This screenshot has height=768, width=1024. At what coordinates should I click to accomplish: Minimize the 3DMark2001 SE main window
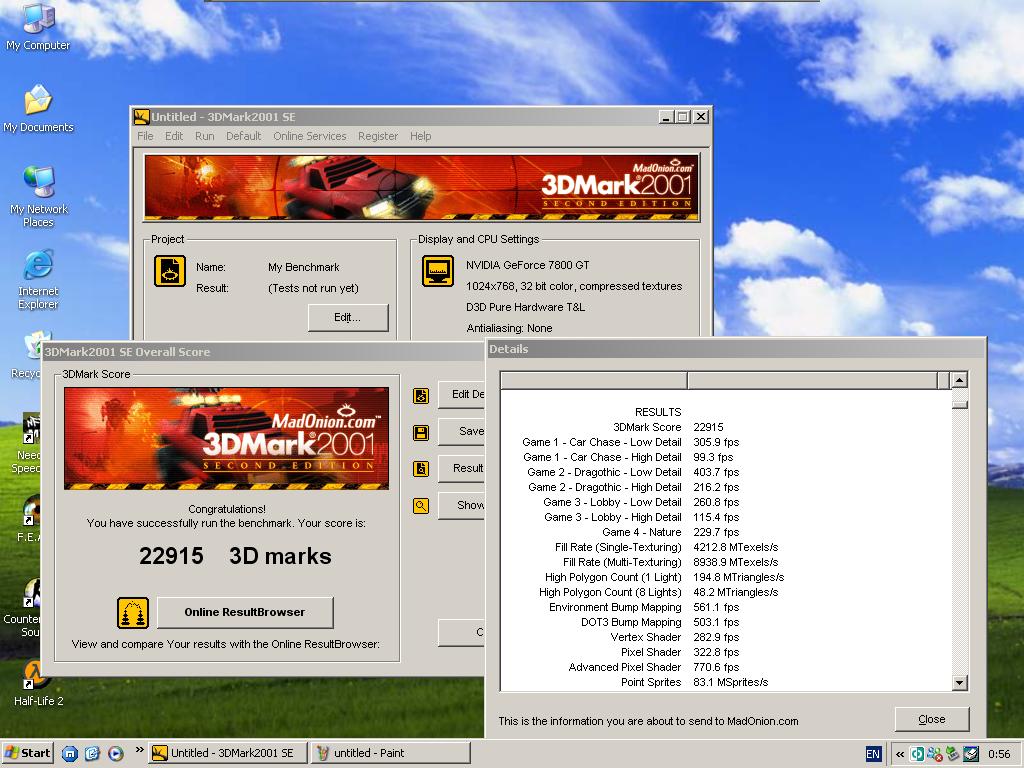(x=665, y=117)
